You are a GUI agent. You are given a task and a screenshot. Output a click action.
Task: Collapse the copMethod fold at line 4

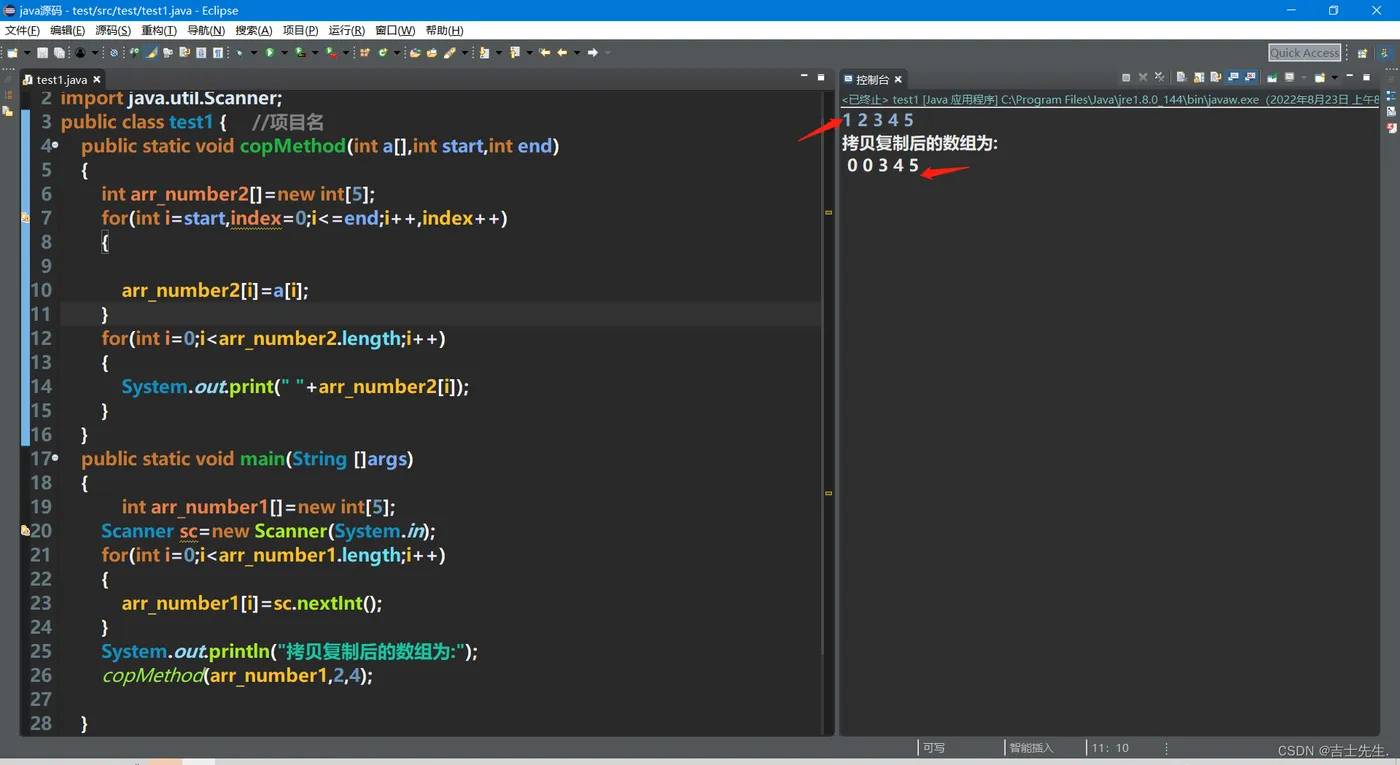(x=55, y=146)
